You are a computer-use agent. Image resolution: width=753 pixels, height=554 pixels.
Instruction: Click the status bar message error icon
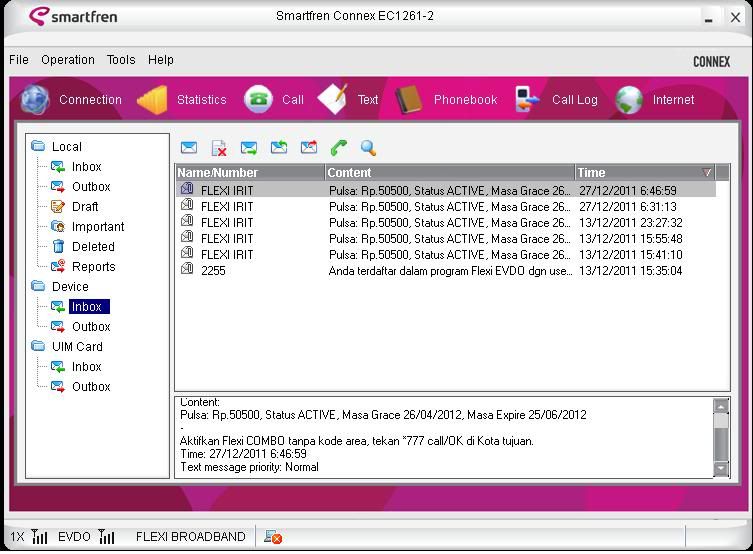click(x=273, y=537)
